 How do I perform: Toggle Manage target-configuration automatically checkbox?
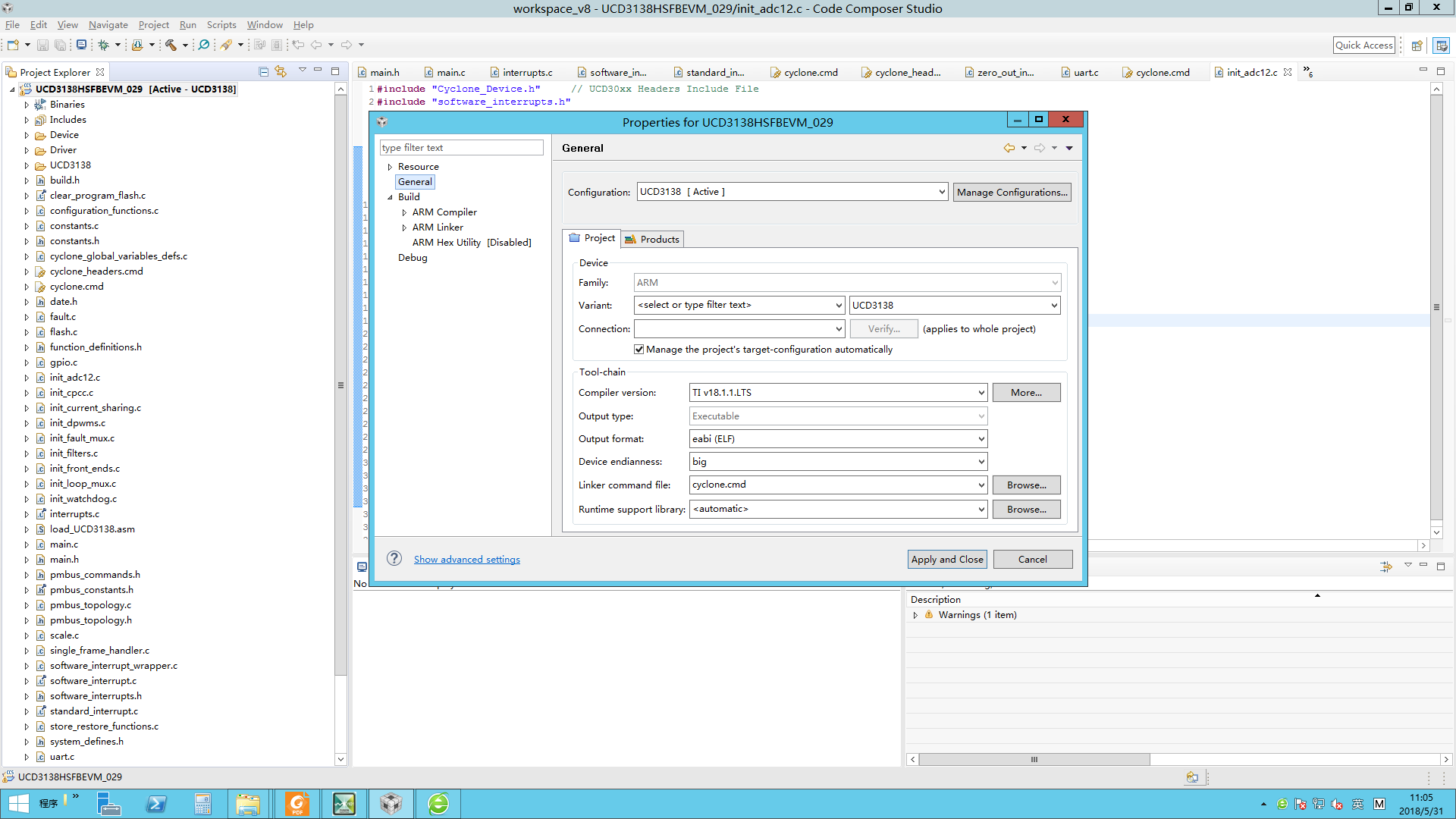tap(639, 350)
